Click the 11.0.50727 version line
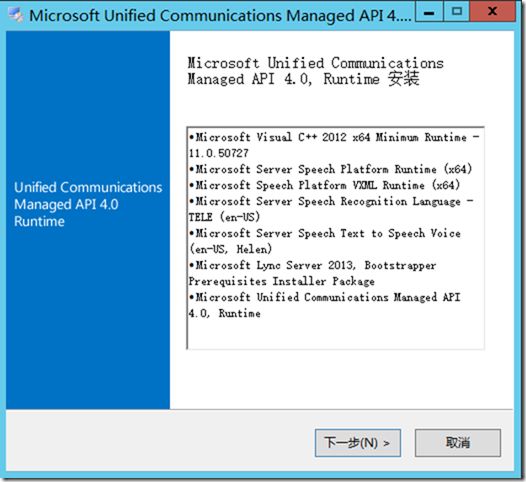 tap(218, 153)
